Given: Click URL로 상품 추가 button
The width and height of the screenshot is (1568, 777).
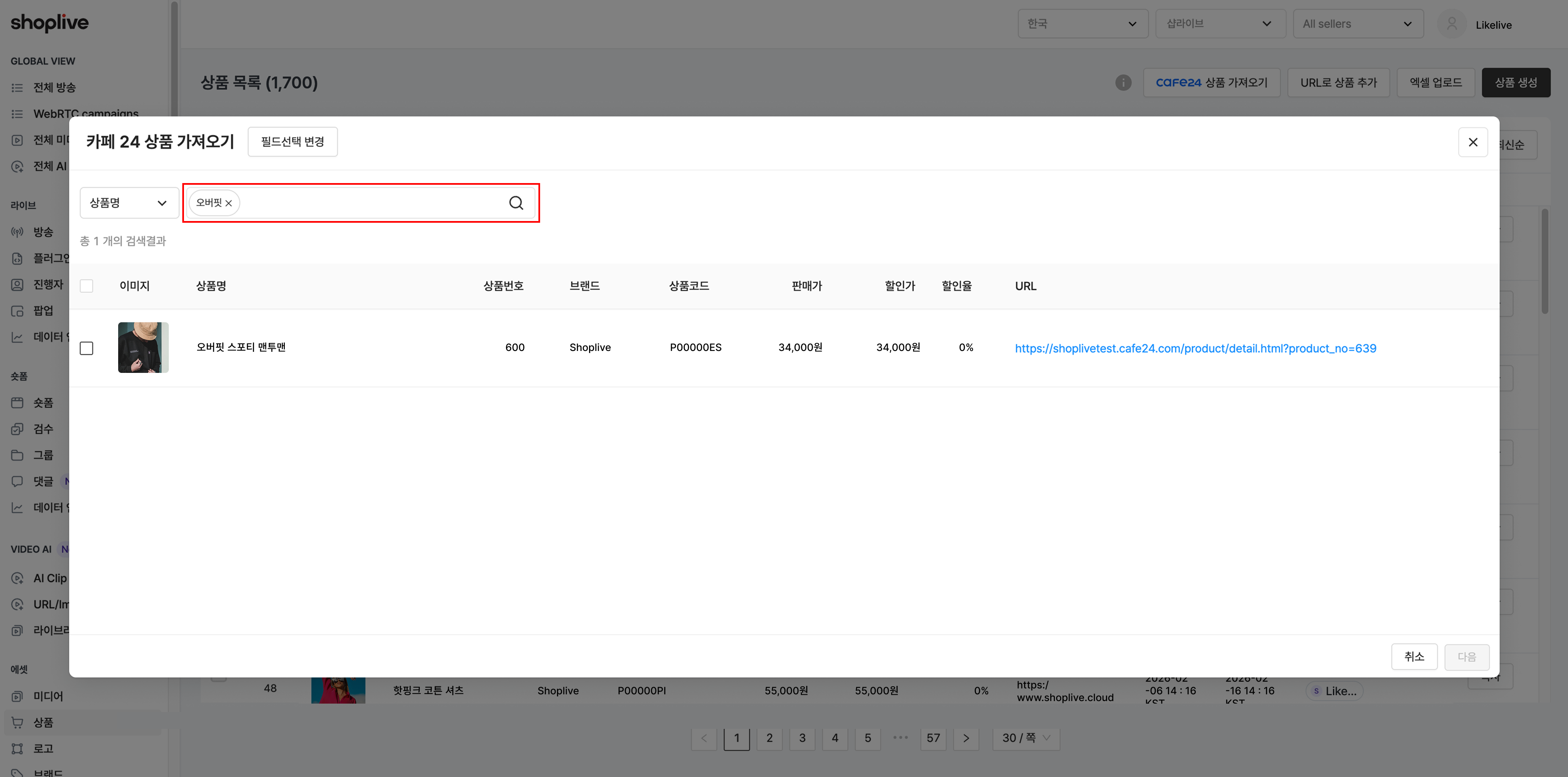Looking at the screenshot, I should 1338,83.
